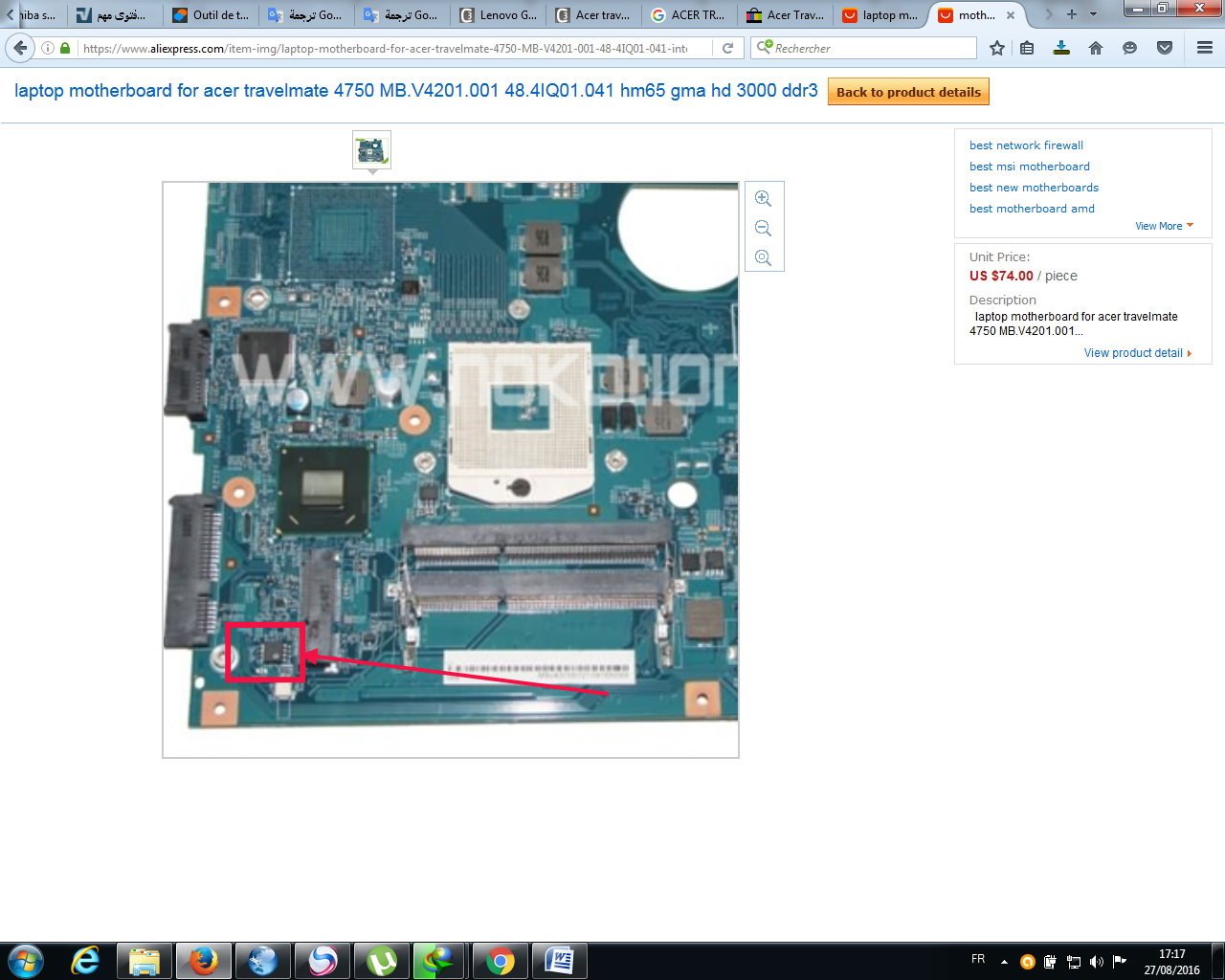Viewport: 1225px width, 980px height.
Task: Open the Firefox downloads panel
Action: (1061, 48)
